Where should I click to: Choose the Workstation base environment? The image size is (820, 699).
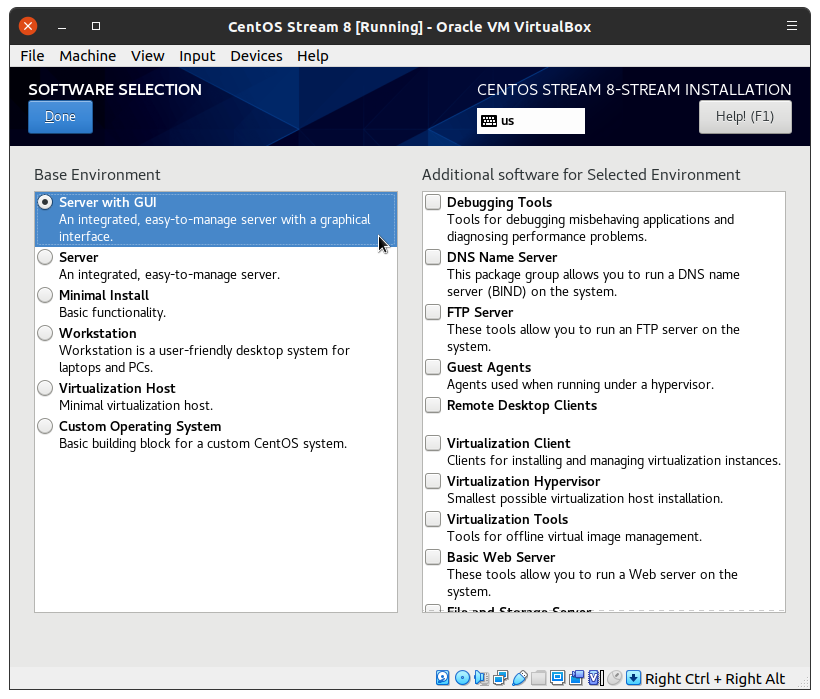(45, 333)
